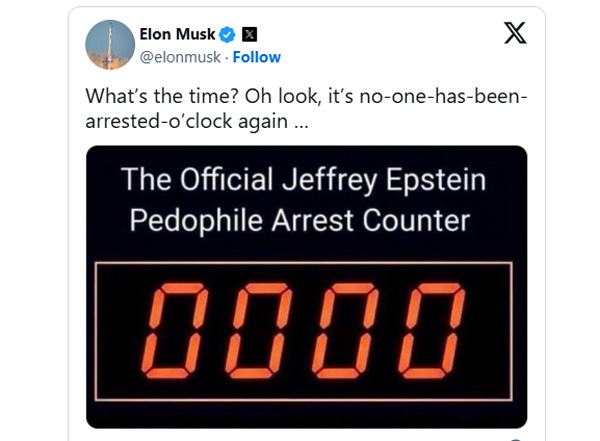600x441 pixels.
Task: Follow the @elonmusk account
Action: tap(257, 57)
